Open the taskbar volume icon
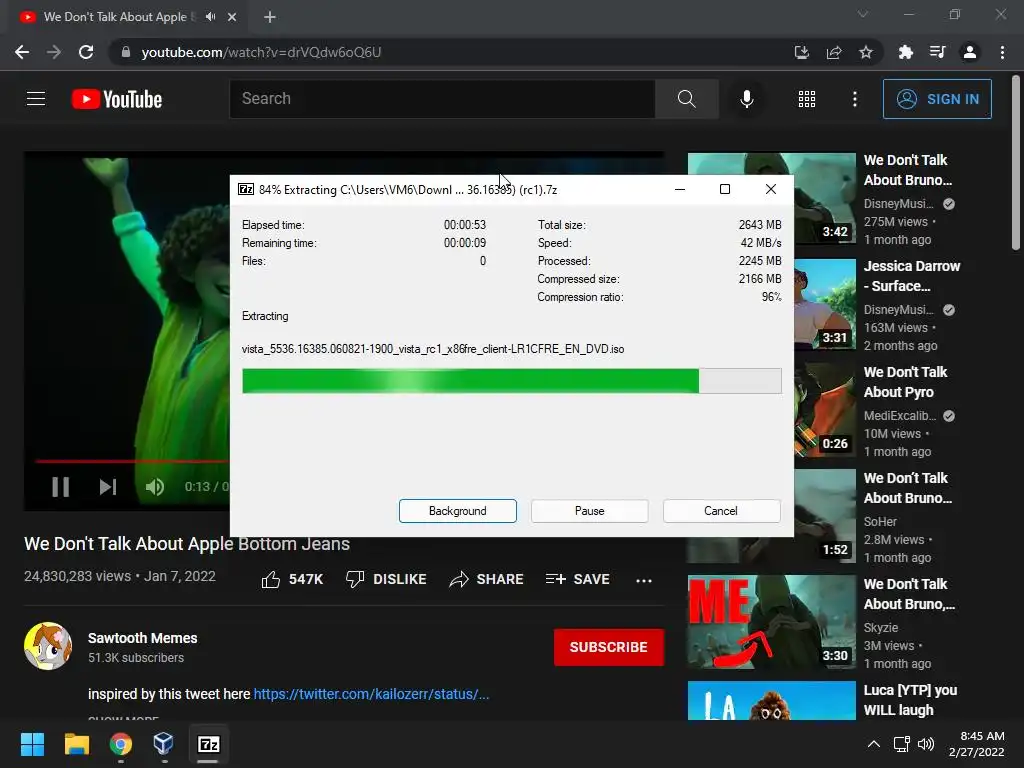 point(926,744)
